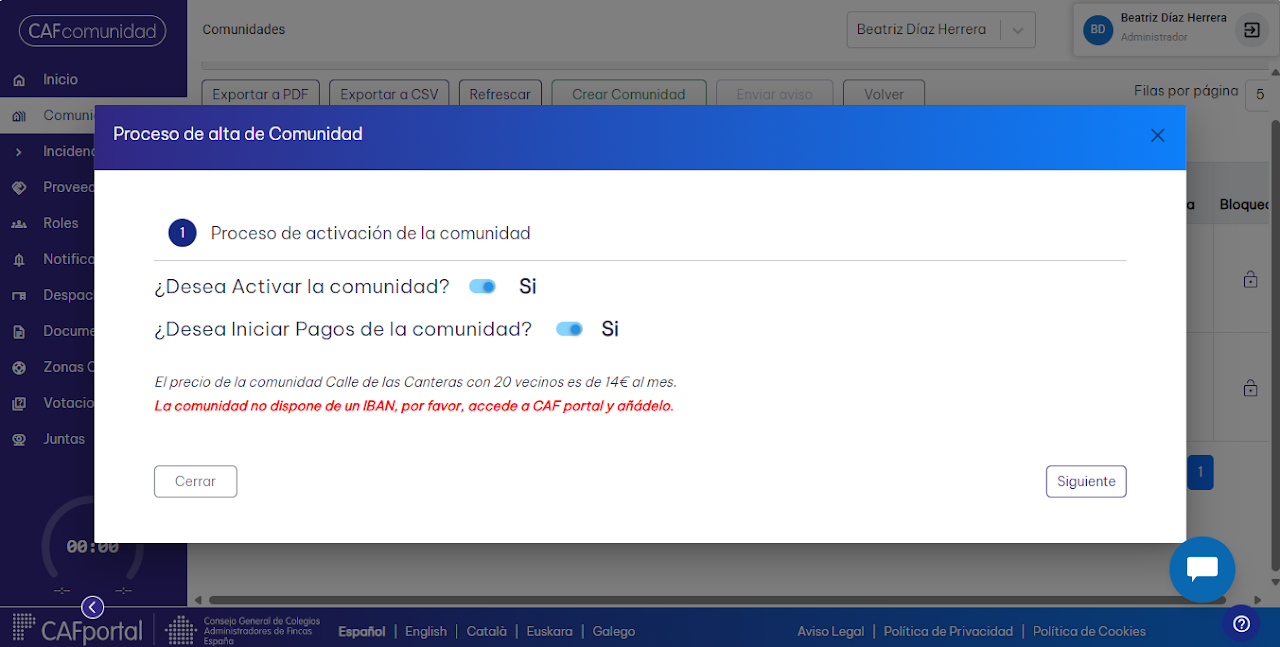
Task: Click the BD user avatar circle
Action: 1098,30
